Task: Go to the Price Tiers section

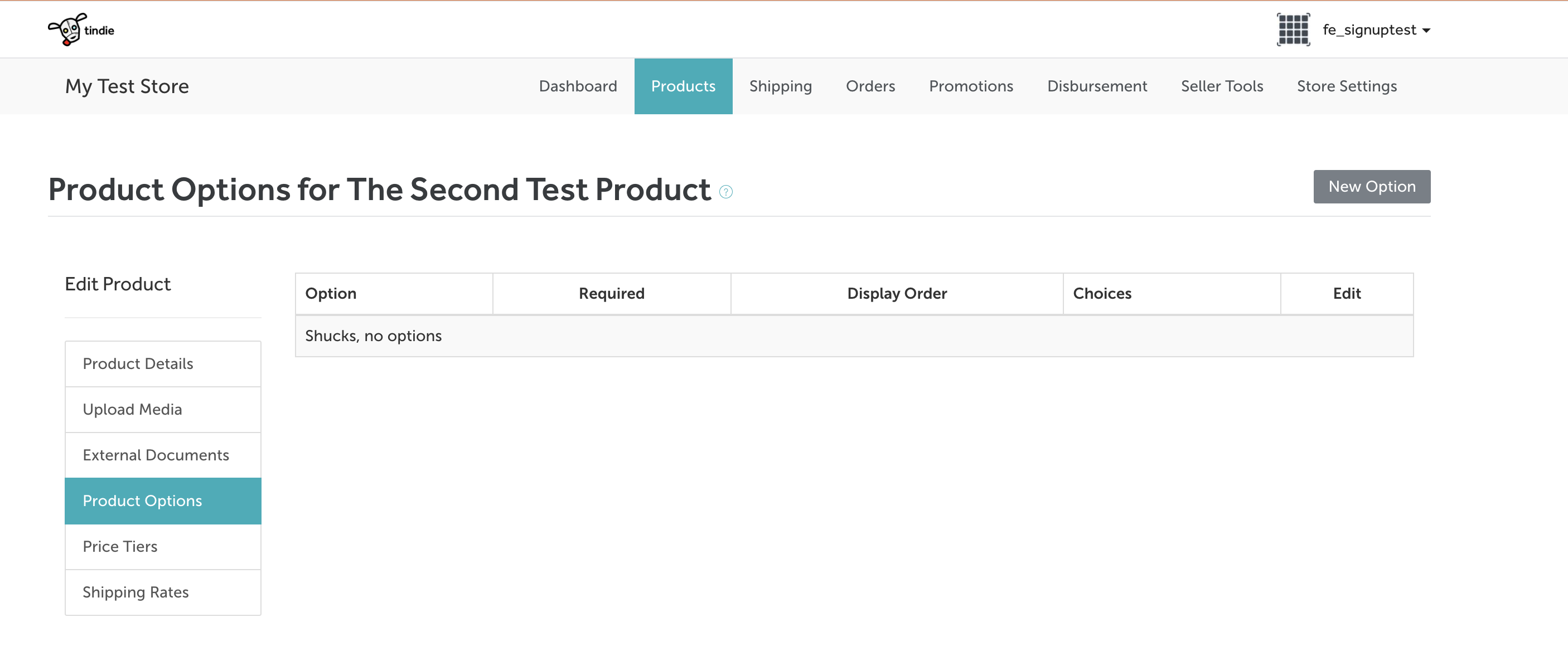Action: [162, 546]
